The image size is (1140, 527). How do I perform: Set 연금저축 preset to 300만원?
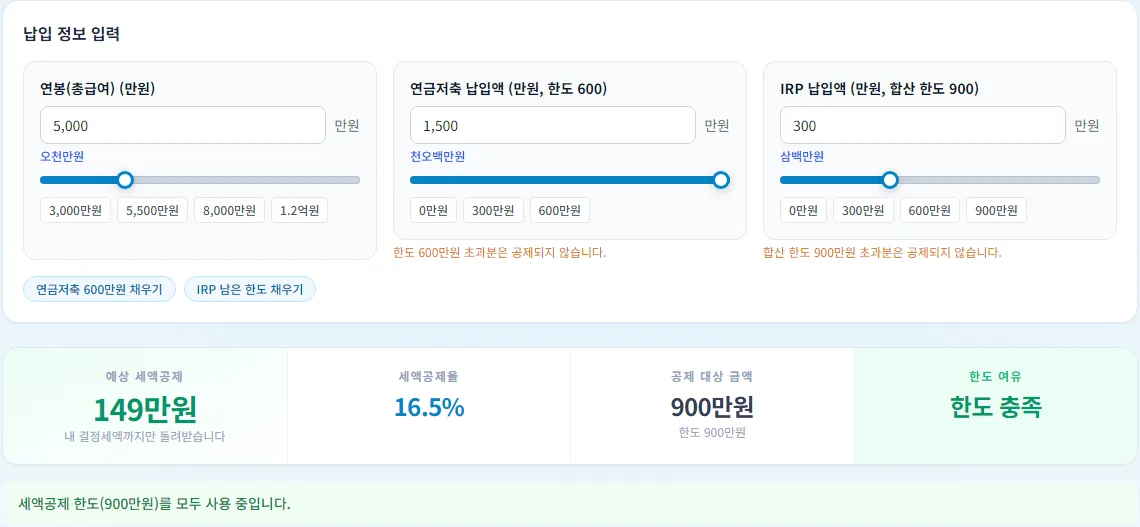tap(494, 211)
